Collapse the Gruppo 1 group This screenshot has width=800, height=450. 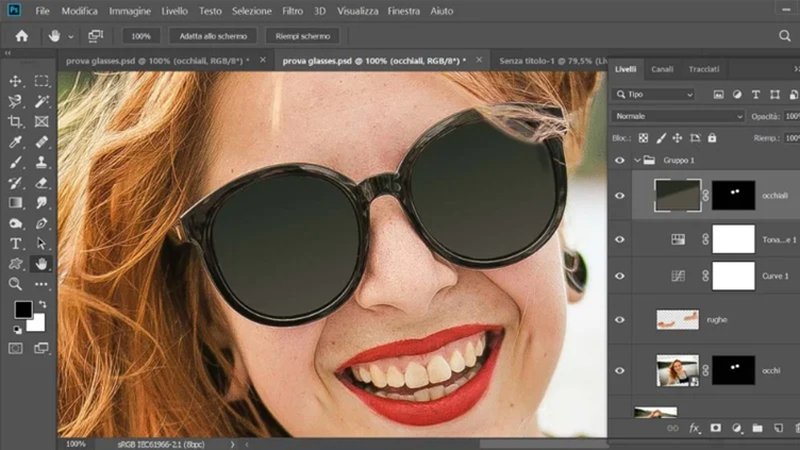click(x=637, y=160)
